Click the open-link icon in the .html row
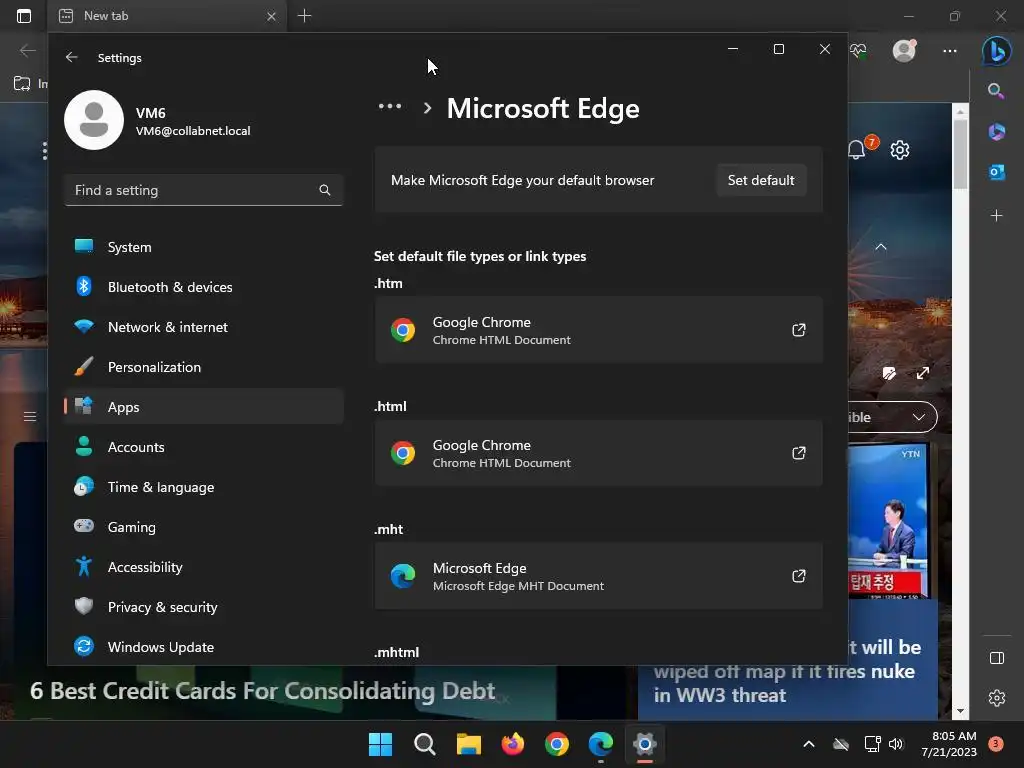This screenshot has height=768, width=1024. 799,453
